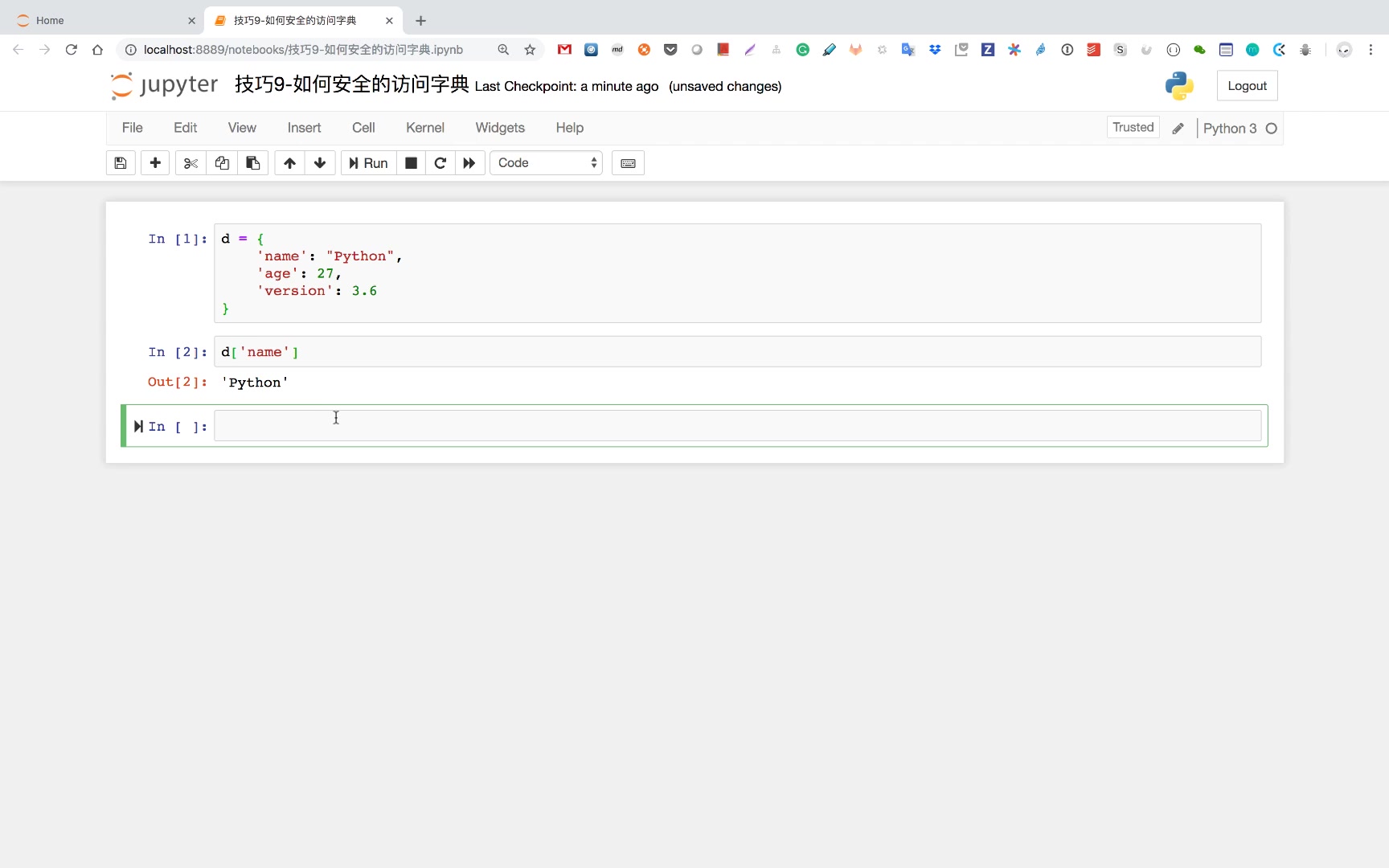This screenshot has height=868, width=1389.
Task: Cut selected cells with scissors icon
Action: coord(191,163)
